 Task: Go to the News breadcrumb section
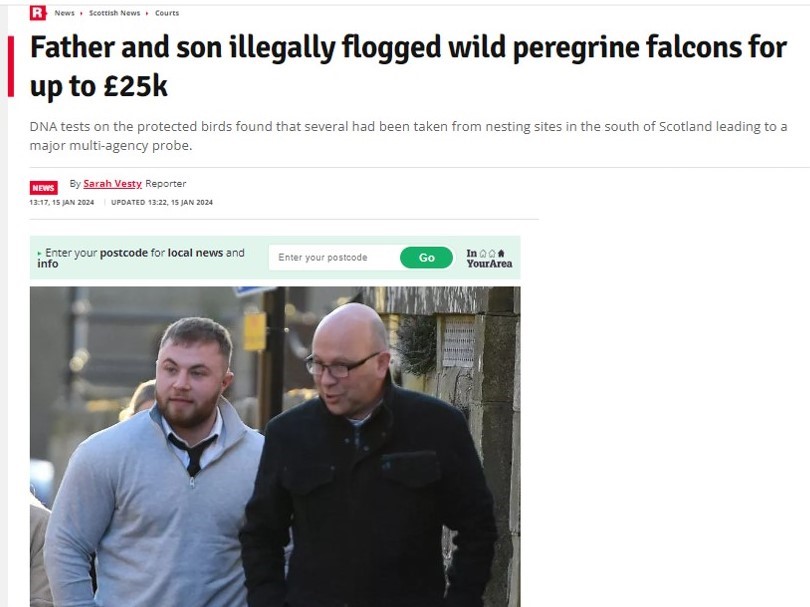pyautogui.click(x=65, y=13)
